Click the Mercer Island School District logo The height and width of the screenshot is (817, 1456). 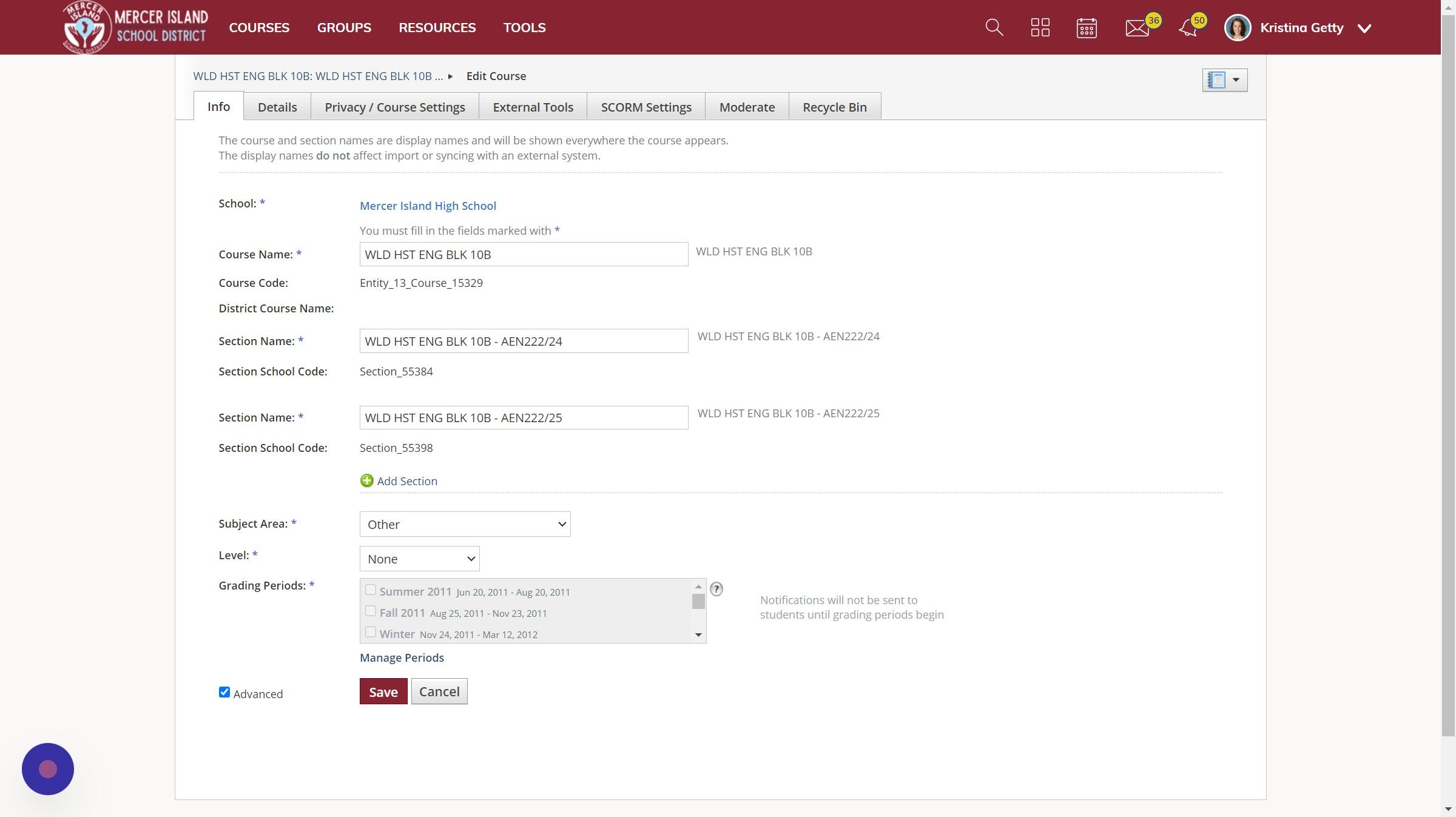[x=135, y=27]
